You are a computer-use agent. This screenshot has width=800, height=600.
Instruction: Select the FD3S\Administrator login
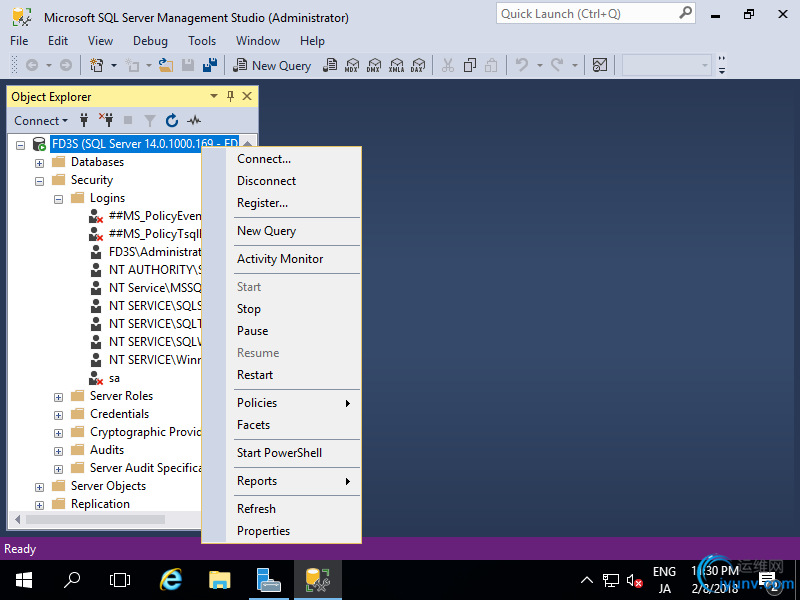tap(155, 252)
